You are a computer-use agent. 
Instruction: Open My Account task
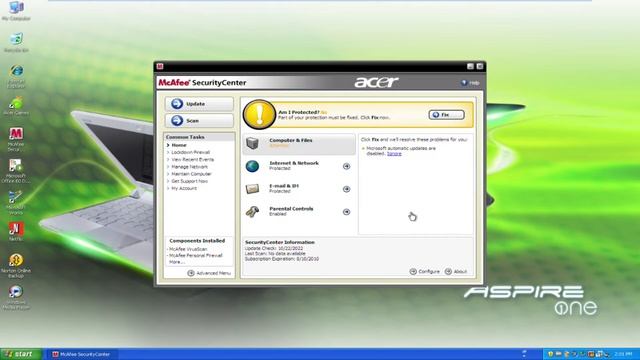[x=184, y=189]
